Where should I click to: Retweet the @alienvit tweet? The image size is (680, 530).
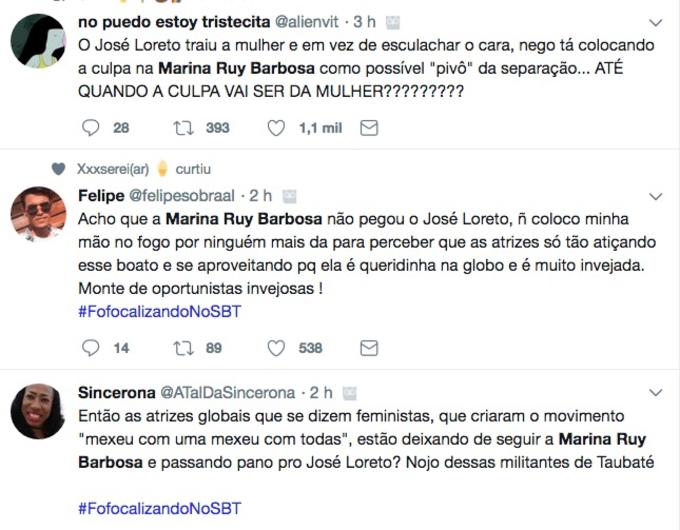[183, 128]
